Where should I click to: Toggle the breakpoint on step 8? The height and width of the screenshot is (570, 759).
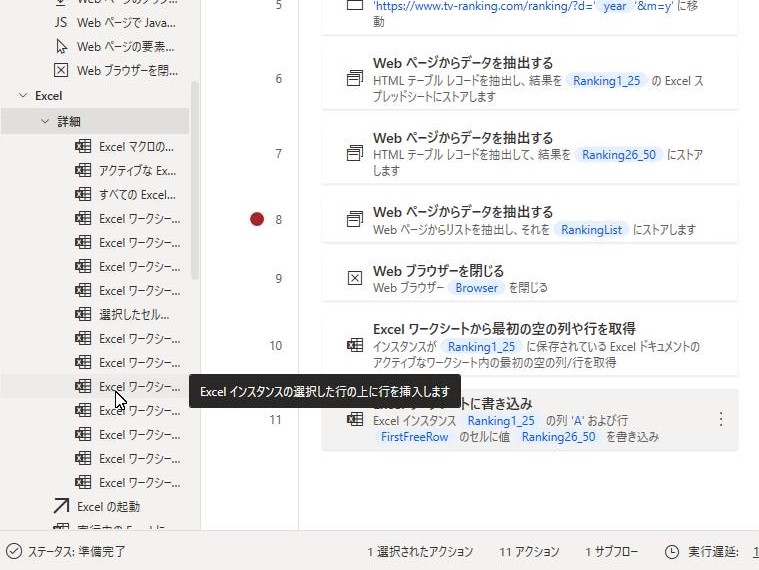257,219
